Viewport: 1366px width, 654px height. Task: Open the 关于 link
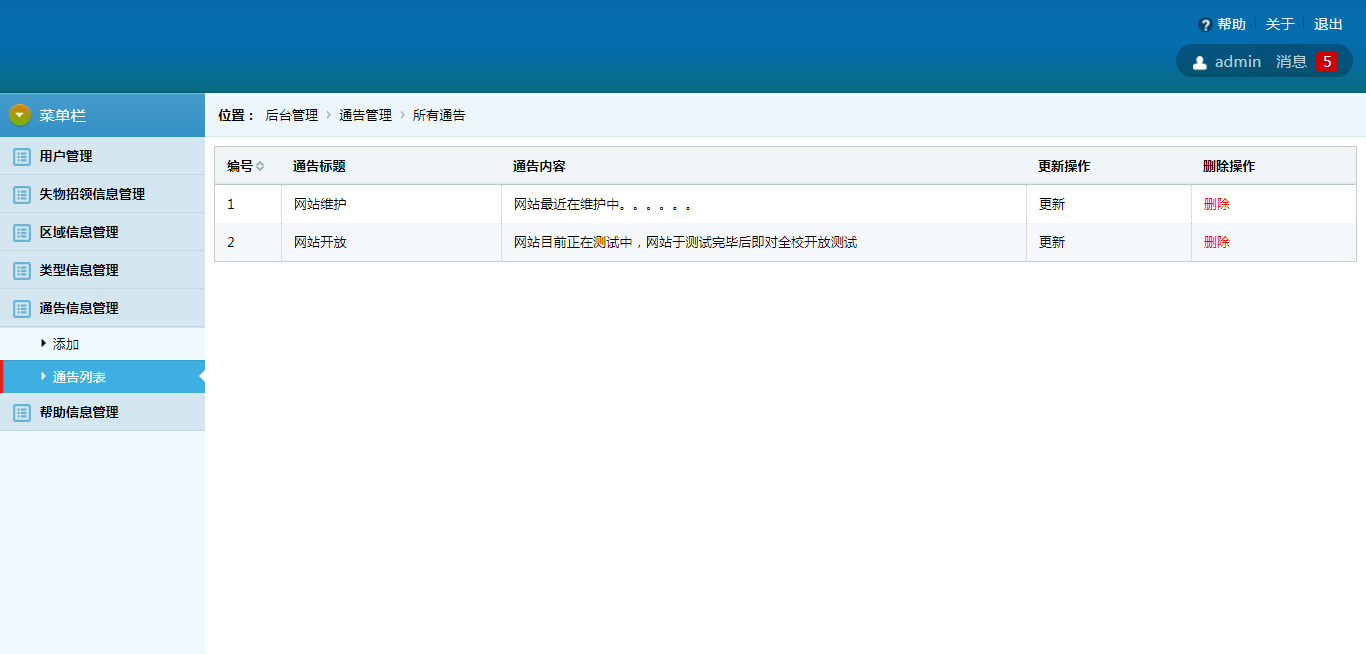(1280, 25)
